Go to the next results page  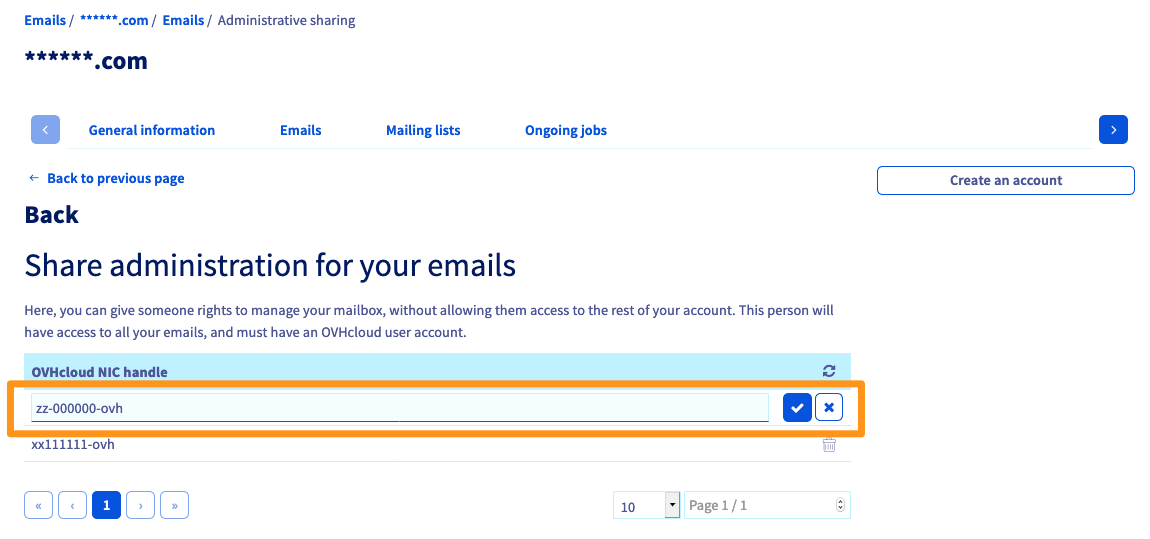(140, 506)
